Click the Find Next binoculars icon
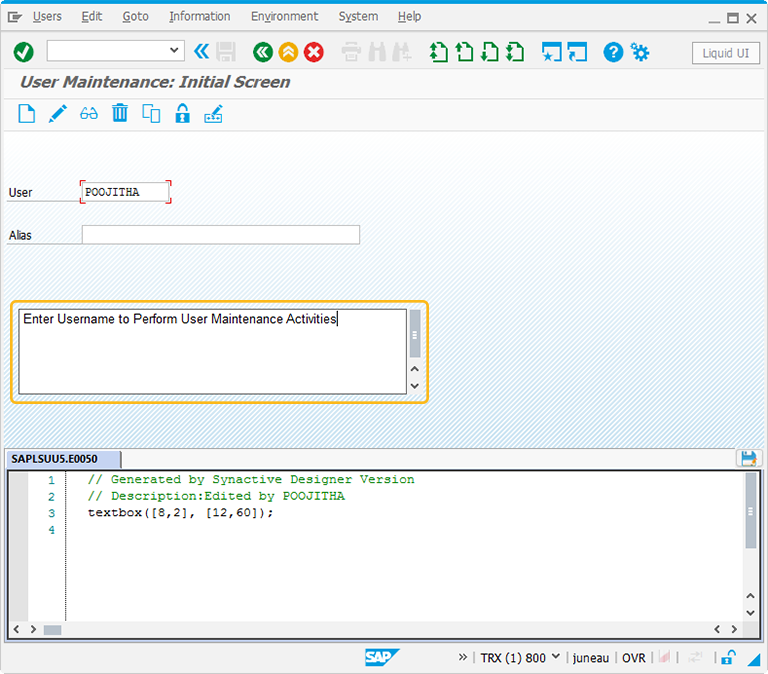The height and width of the screenshot is (674, 768). pos(402,52)
